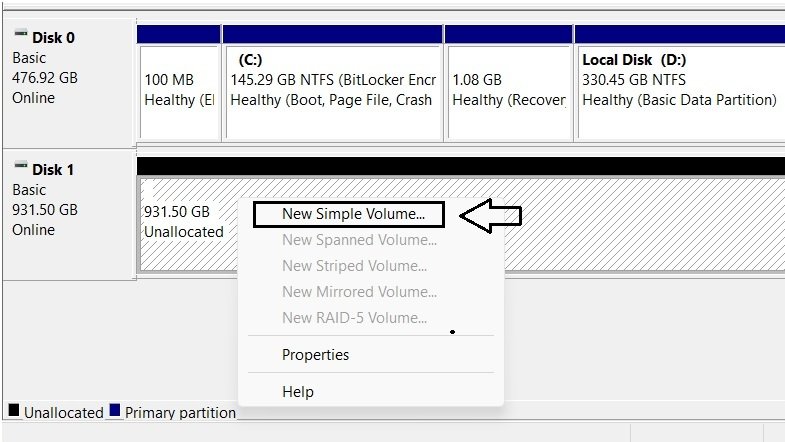Screen dimensions: 785x442
Task: Click the disabled New RAID-5 Volume entry
Action: (354, 318)
